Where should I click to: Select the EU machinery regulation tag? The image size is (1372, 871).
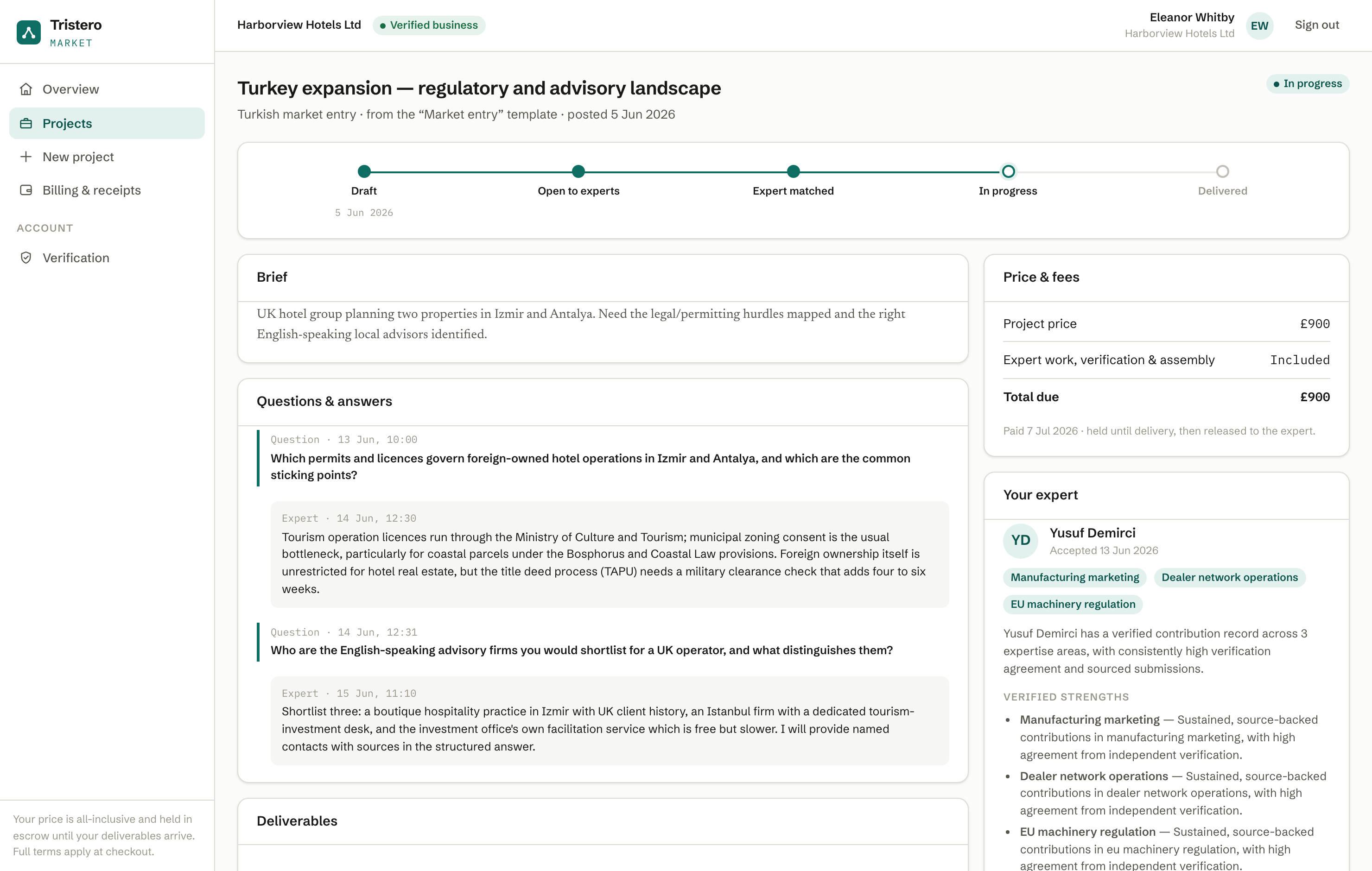coord(1073,604)
